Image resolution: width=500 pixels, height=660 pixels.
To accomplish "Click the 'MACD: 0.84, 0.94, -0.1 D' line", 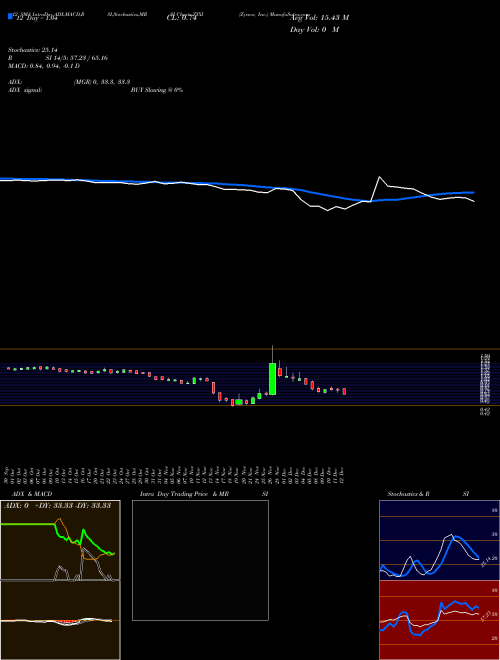I will (x=44, y=66).
